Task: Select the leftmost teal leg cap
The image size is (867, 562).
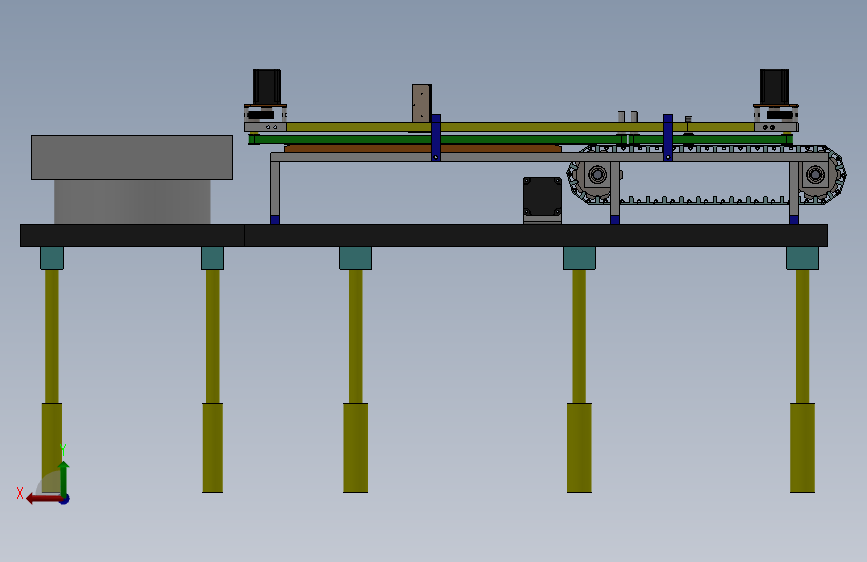Action: [52, 258]
